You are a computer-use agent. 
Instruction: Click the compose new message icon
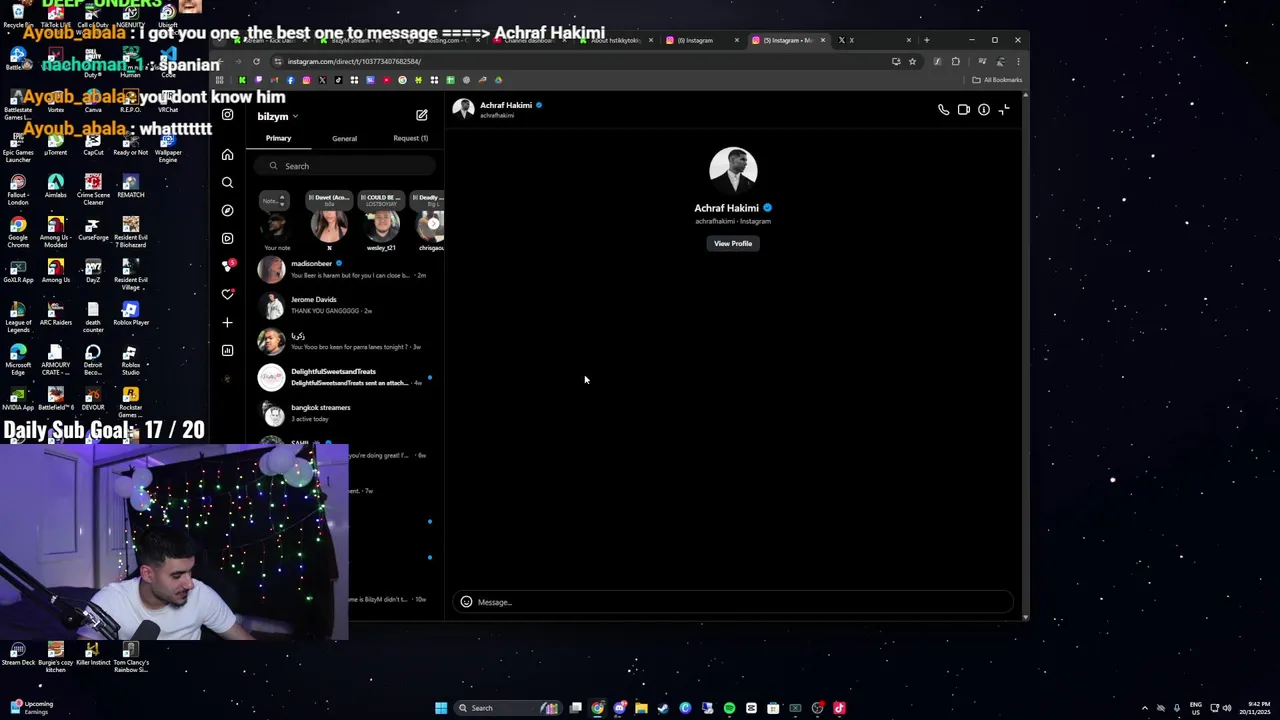click(x=422, y=115)
